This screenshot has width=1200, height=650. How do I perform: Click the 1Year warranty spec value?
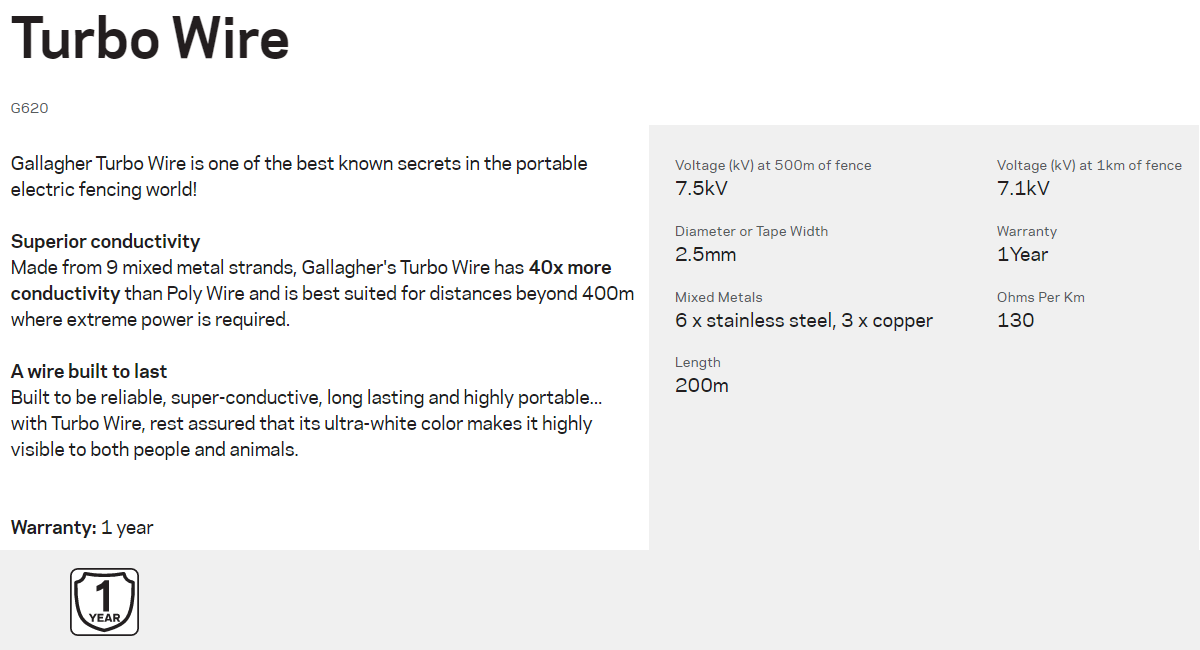1022,254
